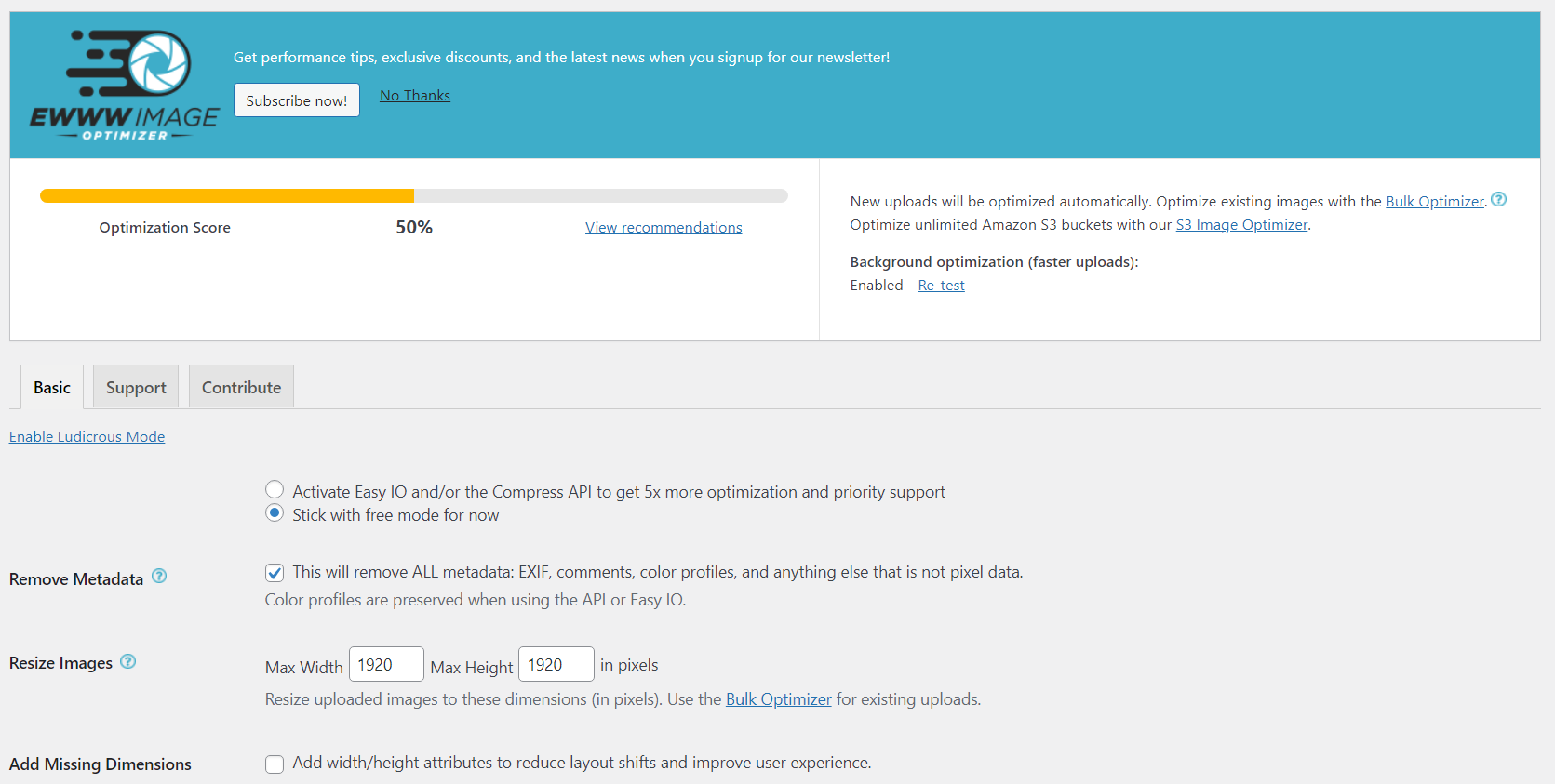Select Activate Easy IO radio option

pyautogui.click(x=275, y=490)
